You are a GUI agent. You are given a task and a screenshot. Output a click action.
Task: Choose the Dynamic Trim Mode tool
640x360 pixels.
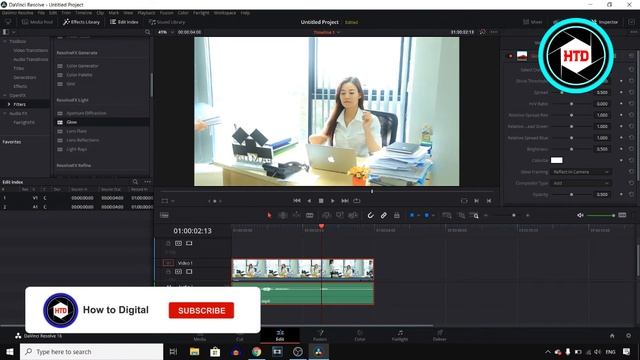click(x=296, y=215)
